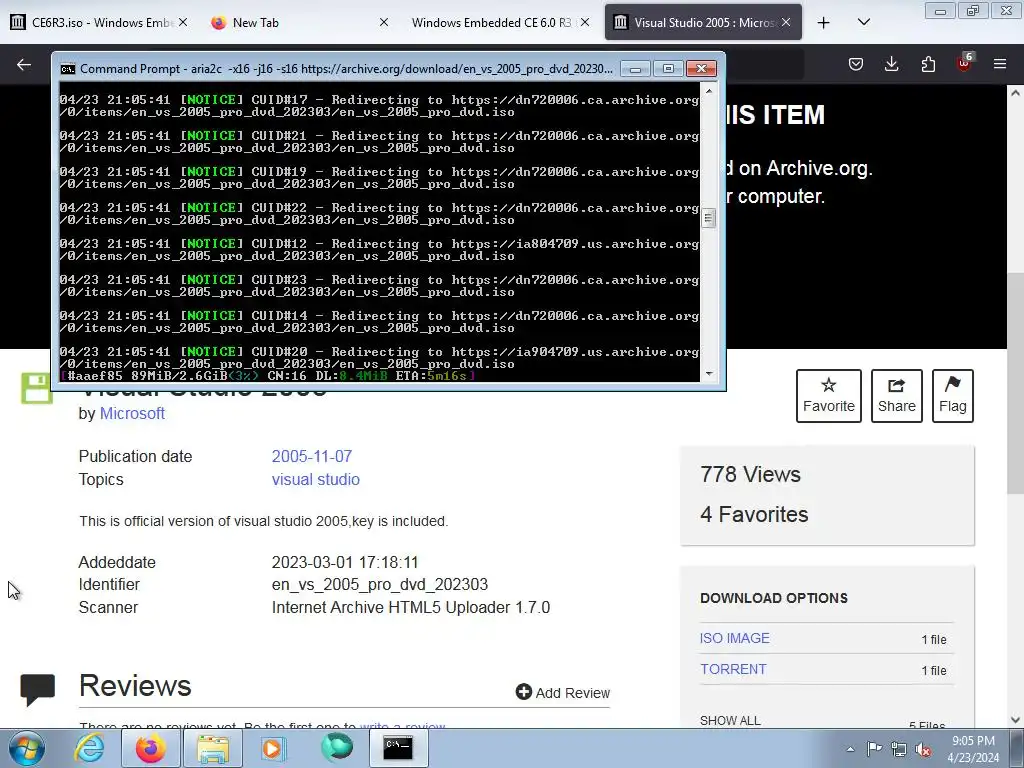Open Windows Media Player taskbar icon
Screen dimensions: 1024x768
click(x=273, y=748)
